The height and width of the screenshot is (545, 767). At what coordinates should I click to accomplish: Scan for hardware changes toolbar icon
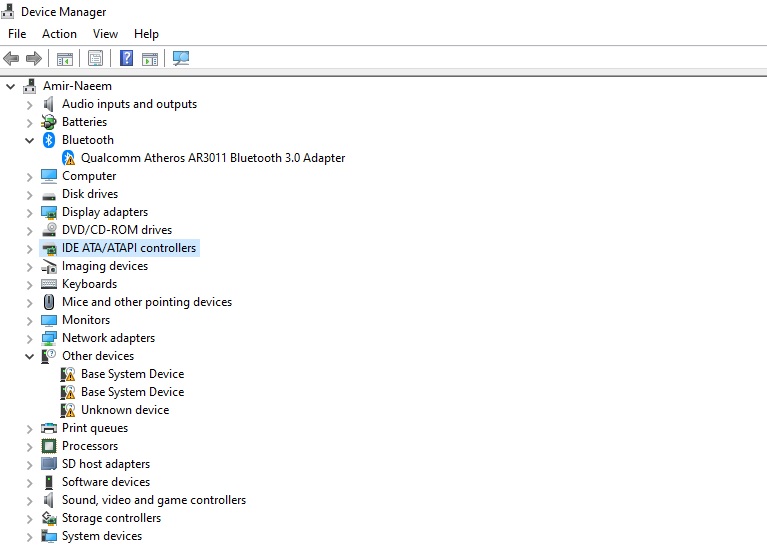pyautogui.click(x=180, y=58)
